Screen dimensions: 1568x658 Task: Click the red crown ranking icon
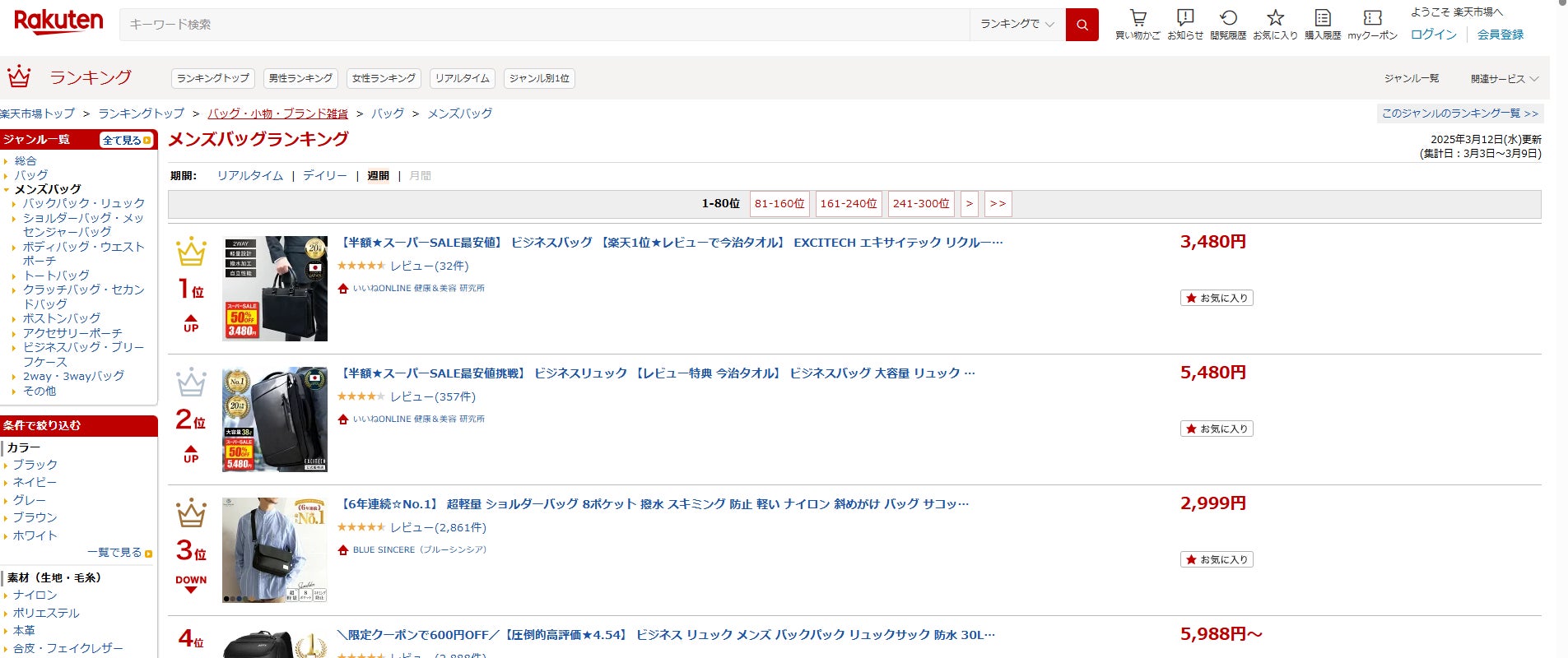tap(19, 76)
